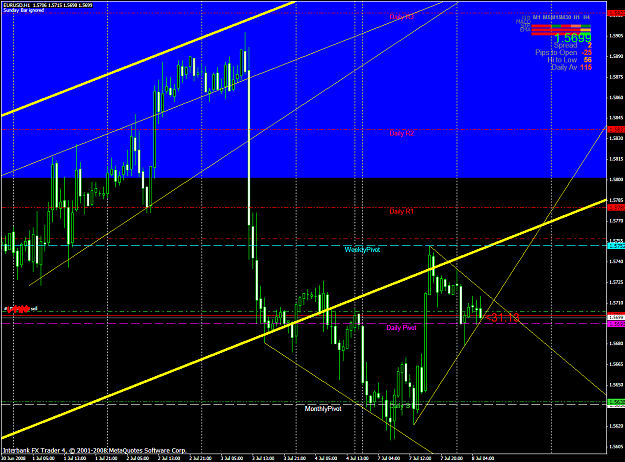Viewport: 625px width, 462px height.
Task: Select the Daily Pivot magenta label
Action: (401, 328)
